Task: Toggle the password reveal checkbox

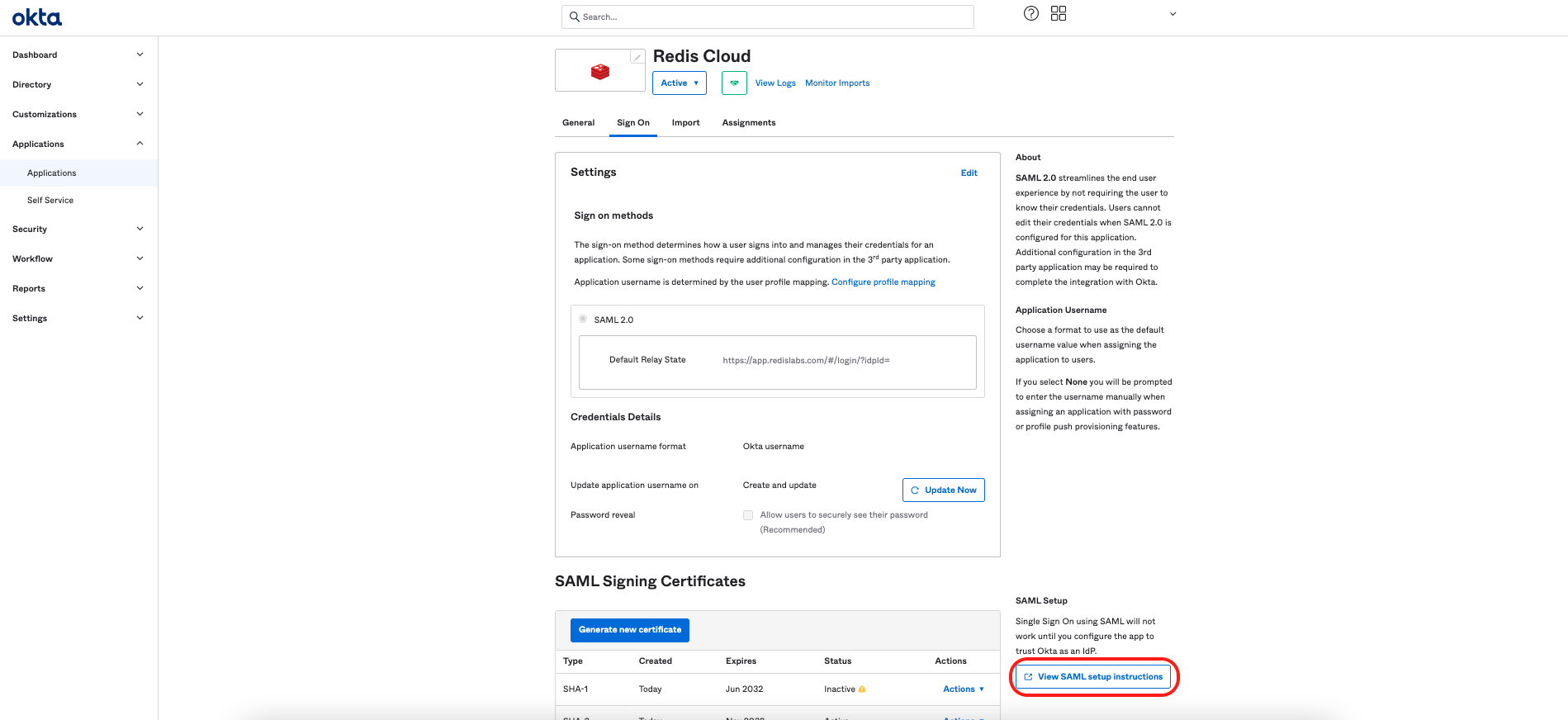Action: (x=748, y=515)
